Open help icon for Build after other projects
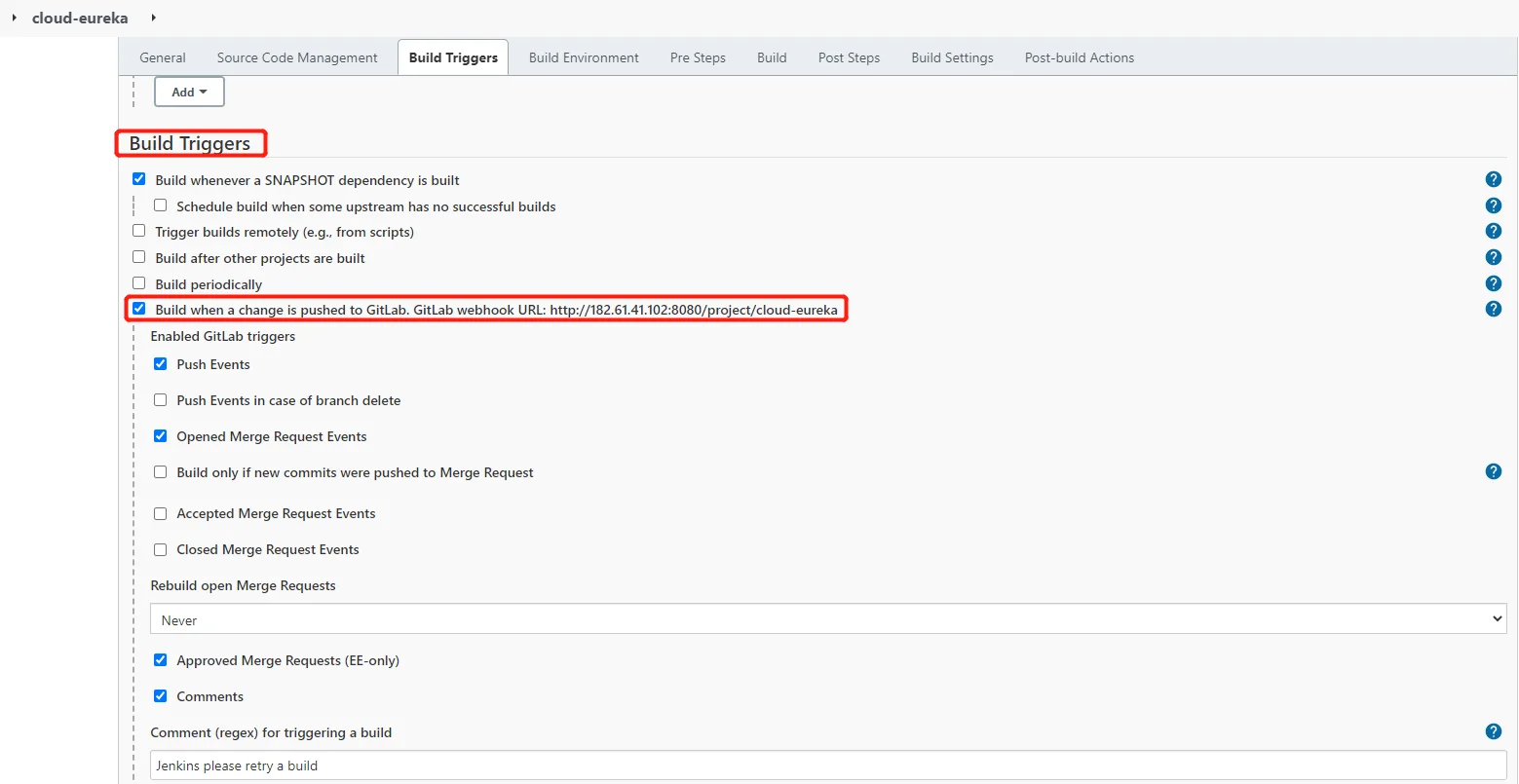The image size is (1519, 784). [1493, 257]
